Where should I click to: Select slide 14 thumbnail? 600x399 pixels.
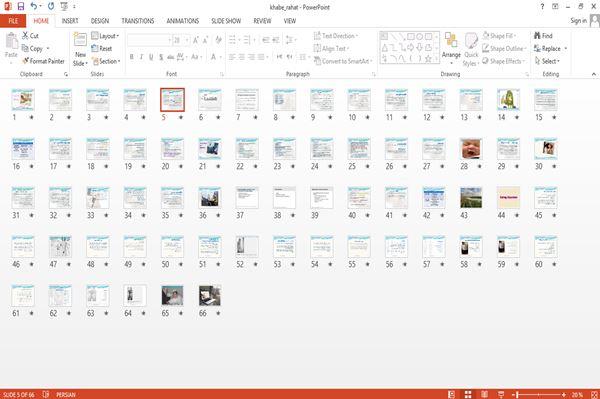[508, 99]
